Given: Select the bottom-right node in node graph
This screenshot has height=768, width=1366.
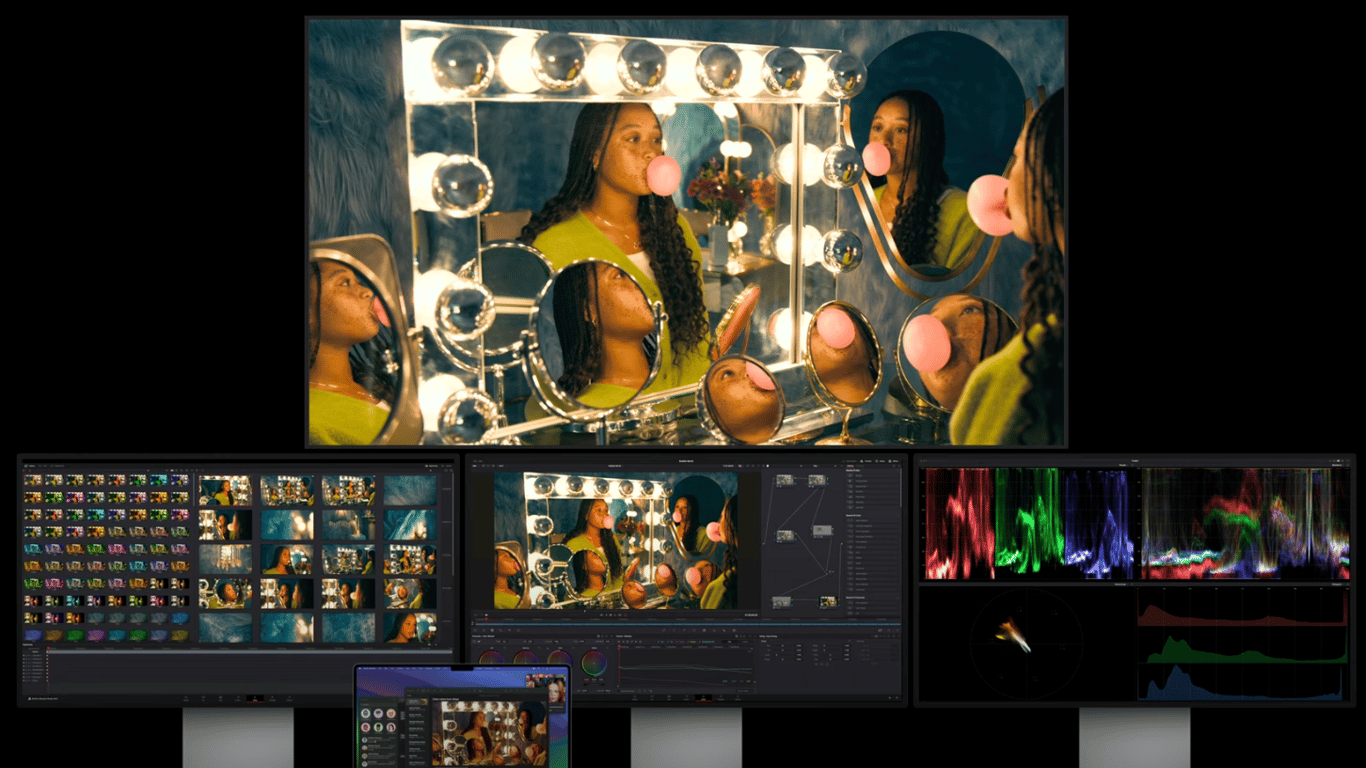Looking at the screenshot, I should point(828,602).
